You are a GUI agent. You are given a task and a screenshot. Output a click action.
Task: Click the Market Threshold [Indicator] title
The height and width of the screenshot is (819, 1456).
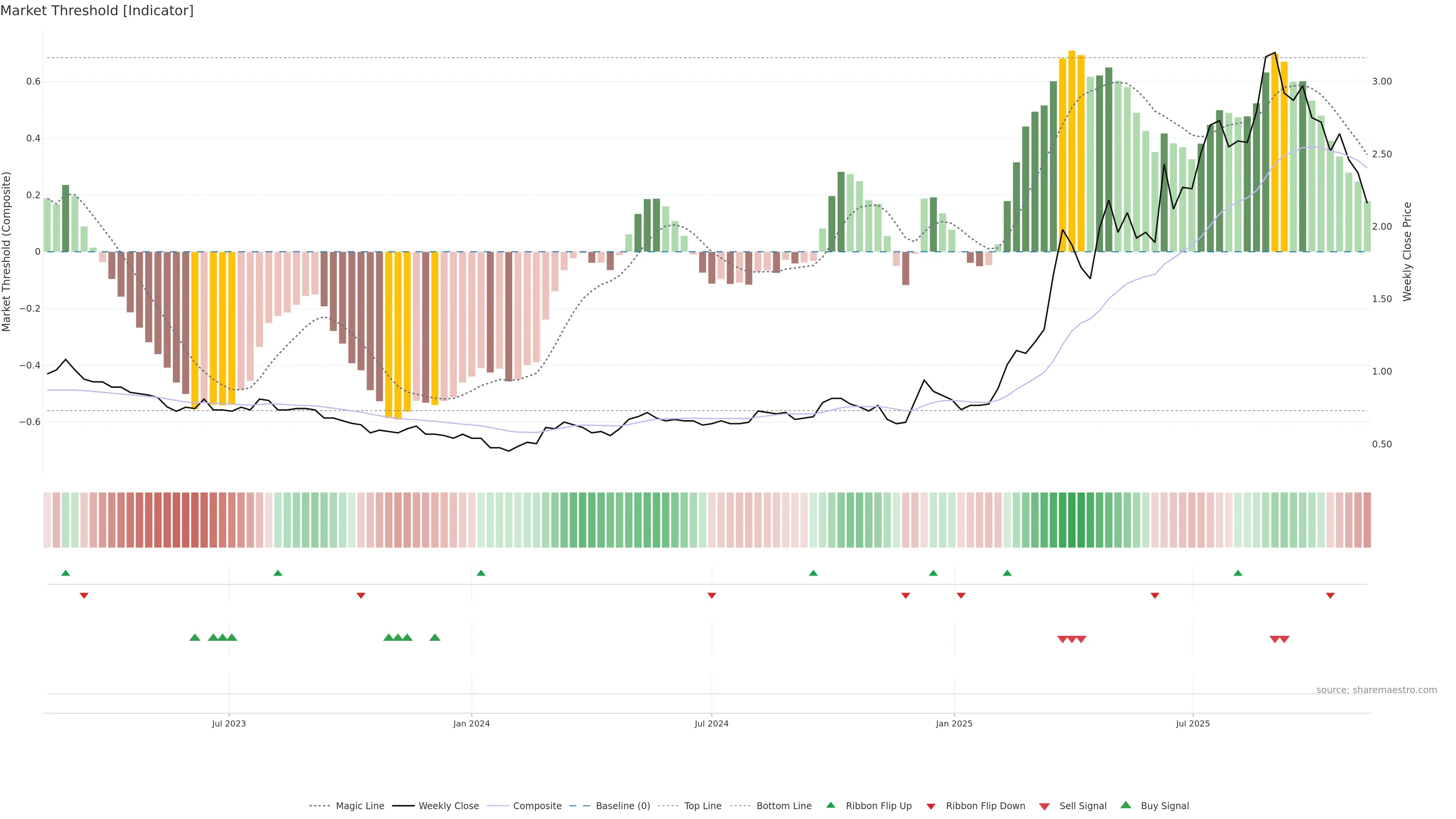97,11
